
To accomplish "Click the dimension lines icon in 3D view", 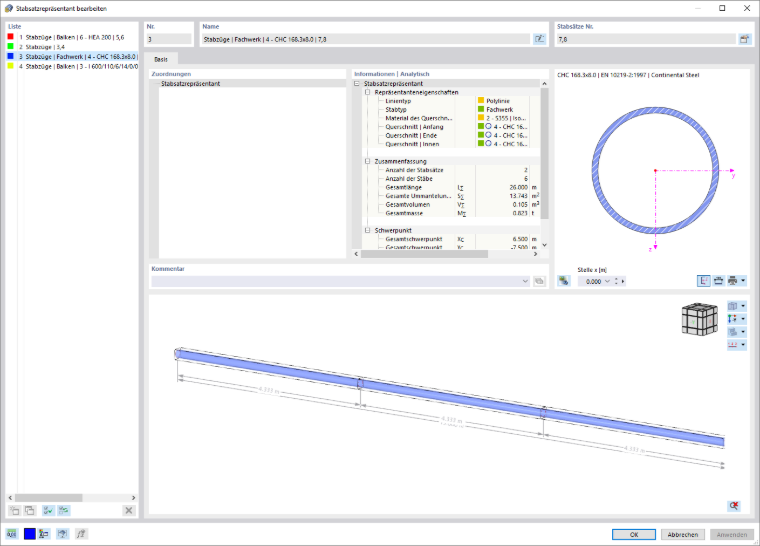I will coord(732,345).
